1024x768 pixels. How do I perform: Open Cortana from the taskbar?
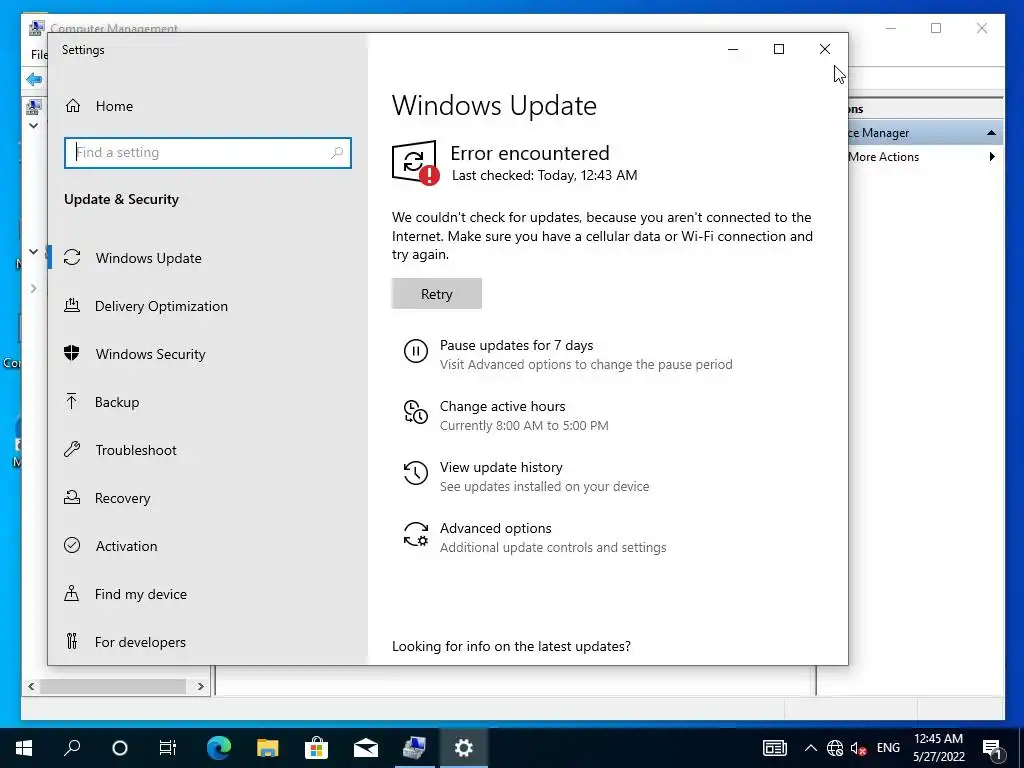click(120, 748)
